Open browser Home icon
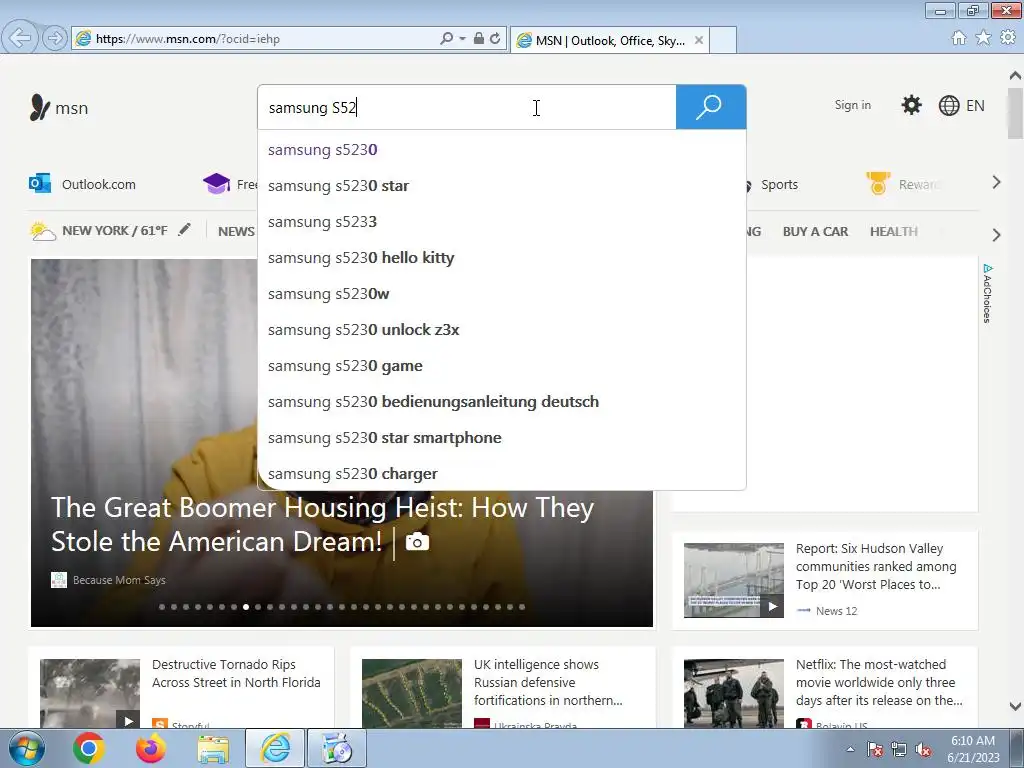This screenshot has width=1024, height=768. [959, 38]
